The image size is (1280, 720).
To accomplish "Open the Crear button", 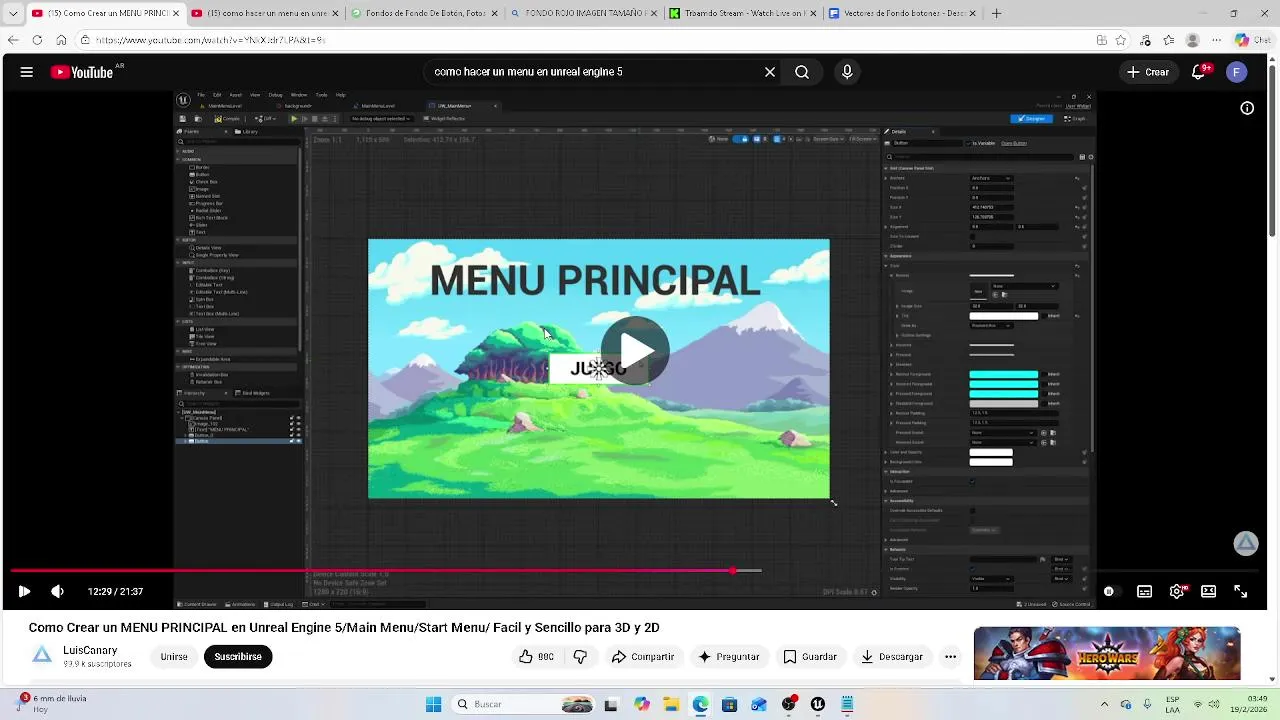I will pyautogui.click(x=1147, y=72).
